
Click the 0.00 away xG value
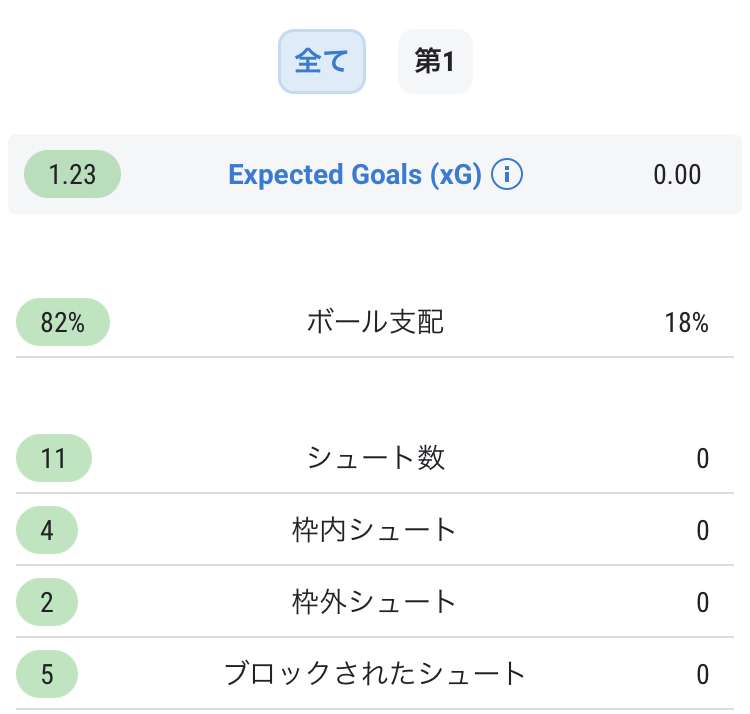pyautogui.click(x=677, y=175)
